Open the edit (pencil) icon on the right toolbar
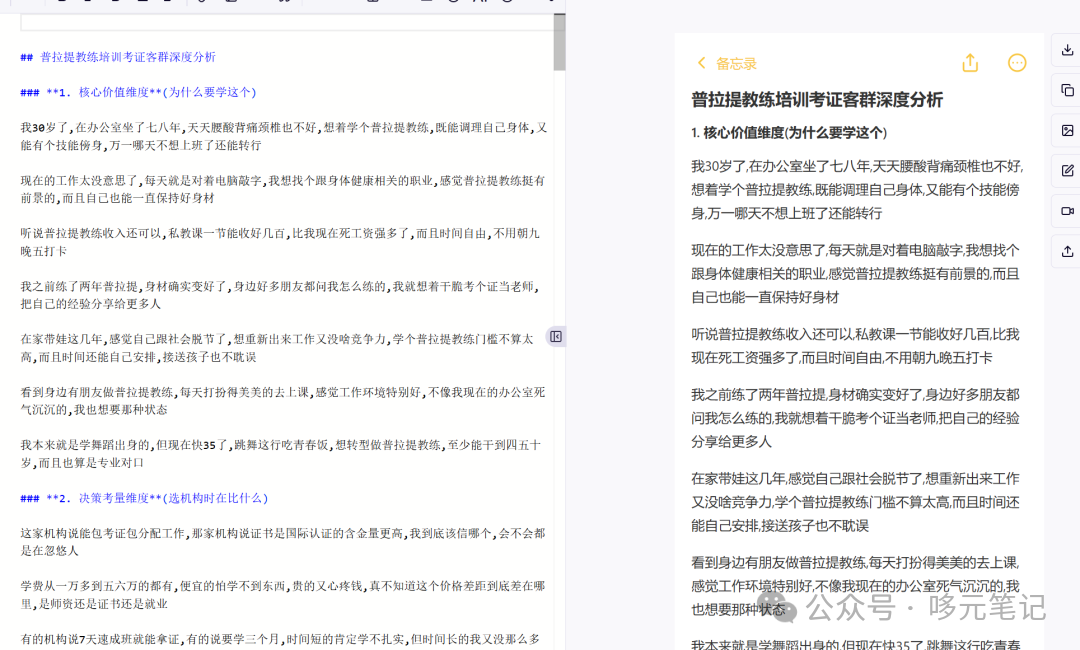The width and height of the screenshot is (1080, 650). point(1068,170)
